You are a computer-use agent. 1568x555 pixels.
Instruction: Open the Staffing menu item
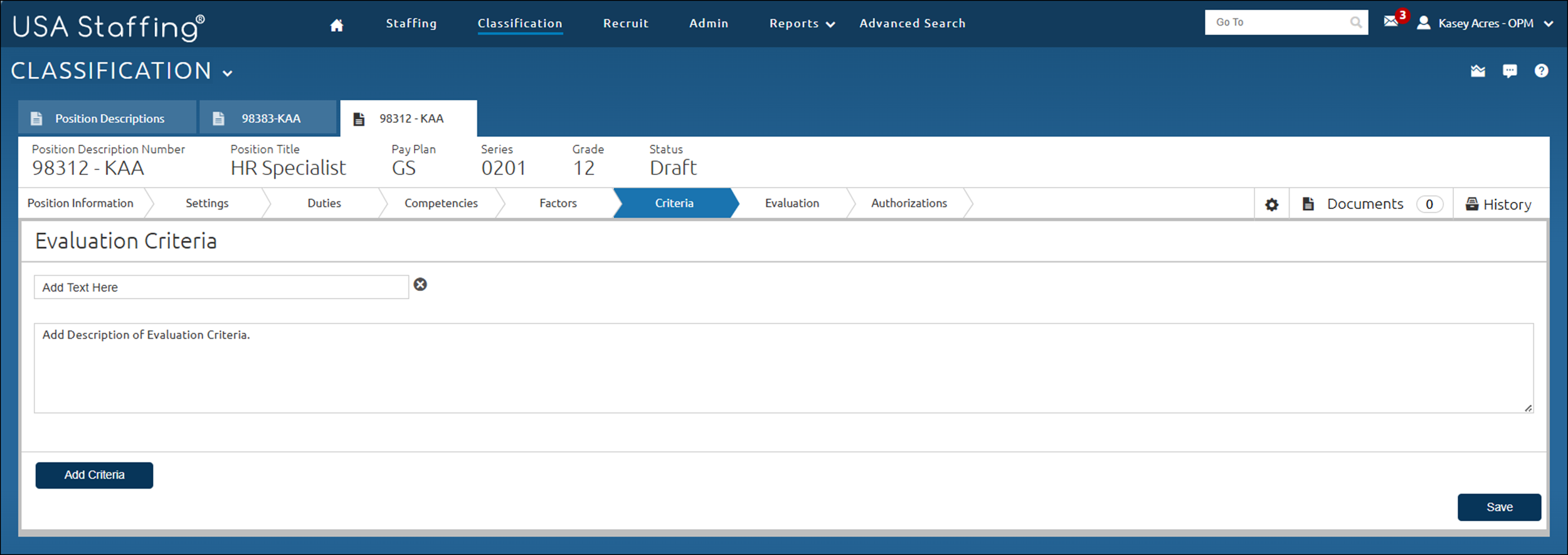tap(411, 24)
